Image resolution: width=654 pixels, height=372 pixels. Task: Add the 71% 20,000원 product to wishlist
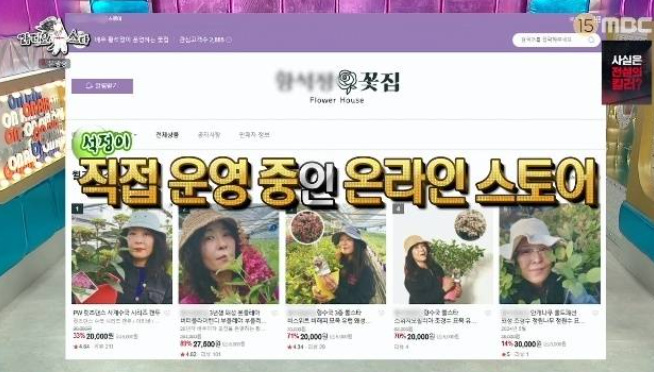[381, 312]
